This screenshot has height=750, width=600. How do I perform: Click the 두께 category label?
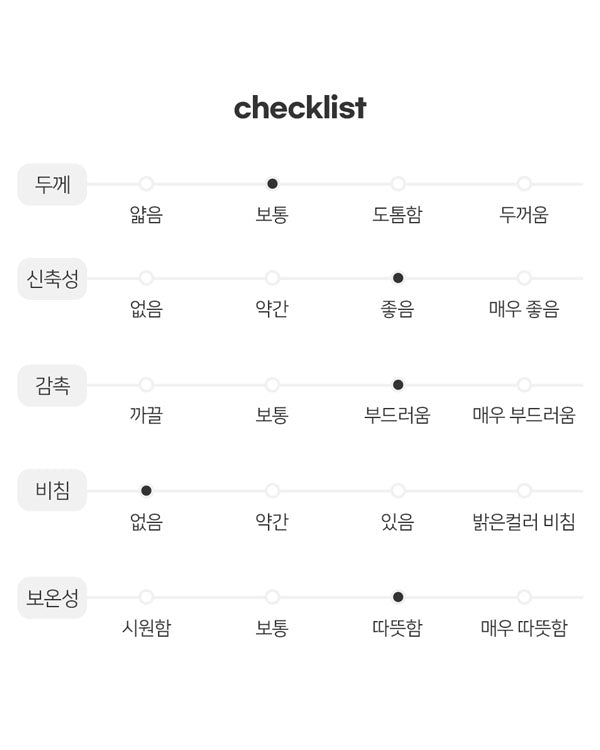click(x=52, y=184)
